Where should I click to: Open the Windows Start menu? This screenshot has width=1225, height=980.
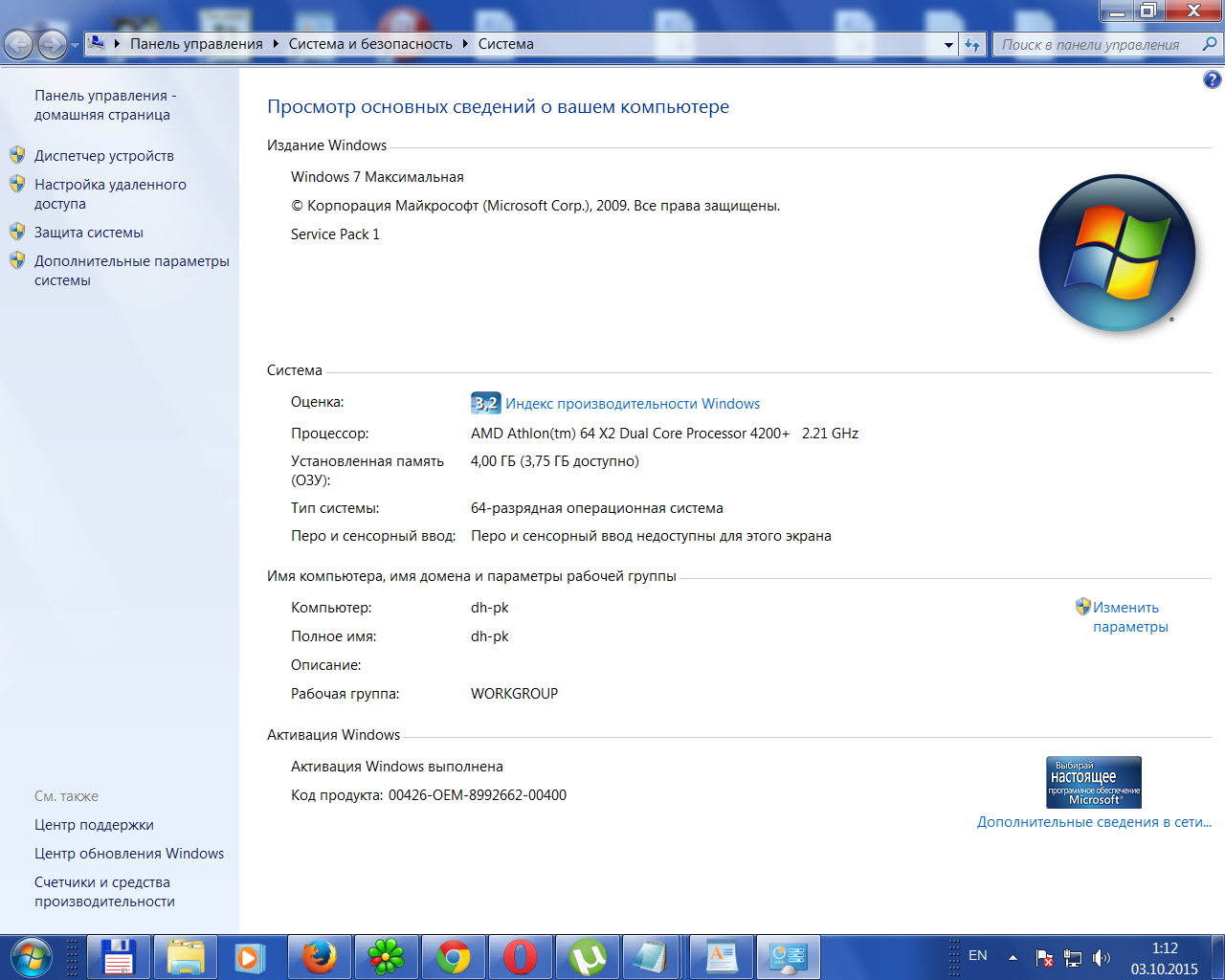31,957
